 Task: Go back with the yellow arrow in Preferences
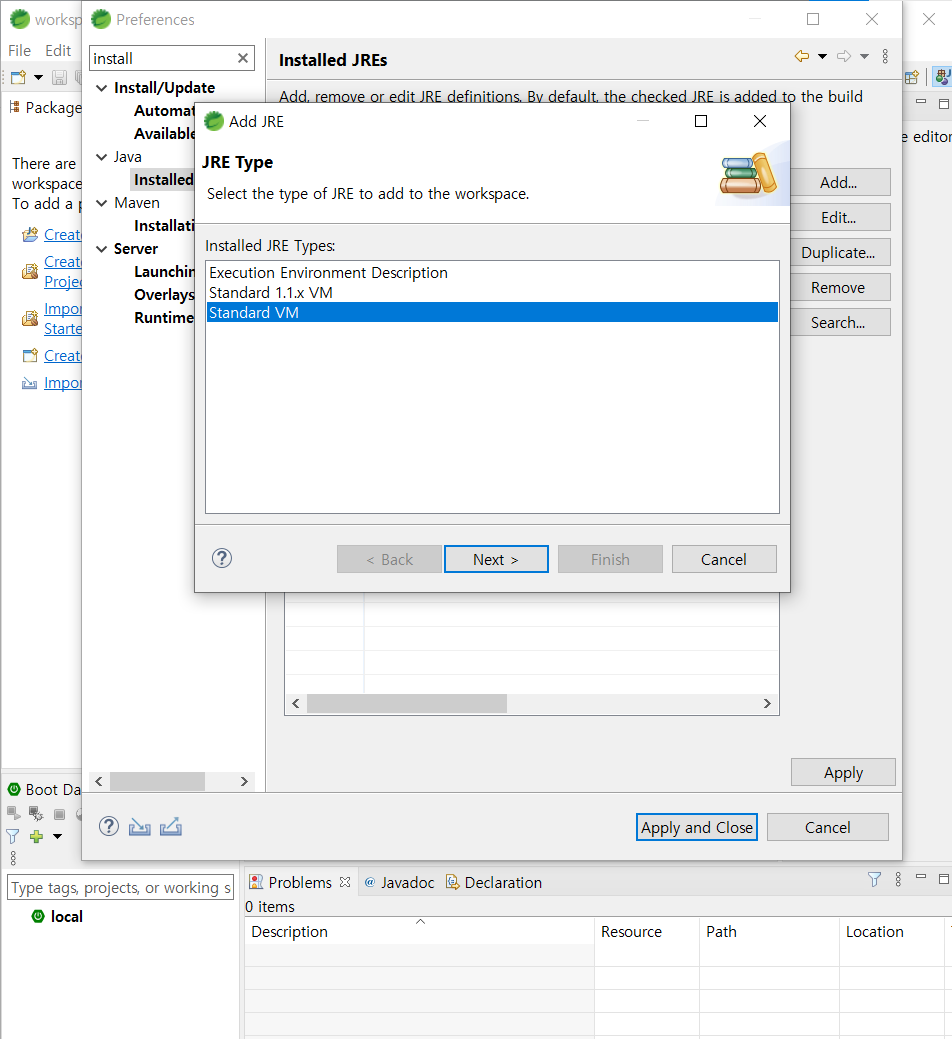[802, 56]
